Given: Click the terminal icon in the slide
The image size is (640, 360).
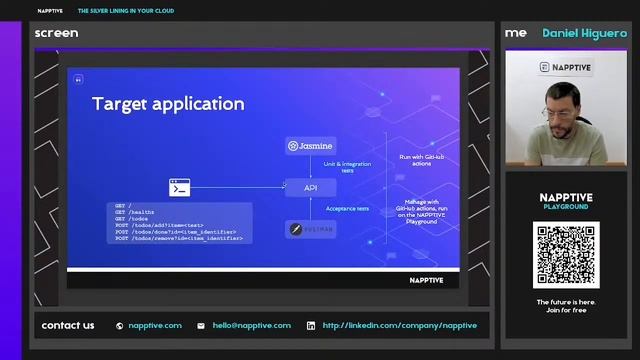Looking at the screenshot, I should (180, 187).
